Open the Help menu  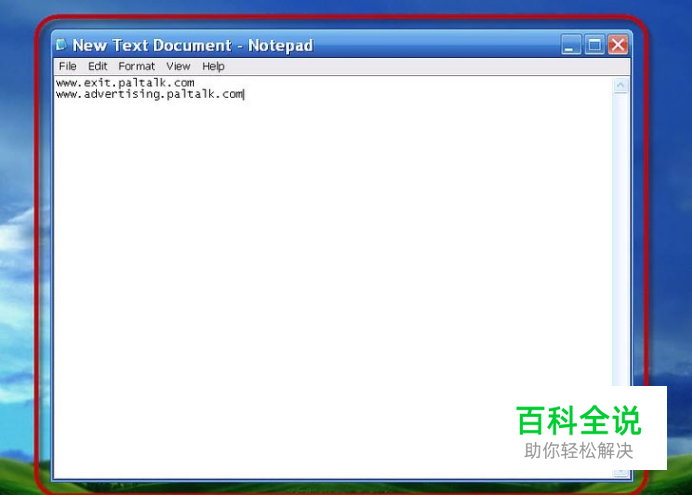(213, 66)
